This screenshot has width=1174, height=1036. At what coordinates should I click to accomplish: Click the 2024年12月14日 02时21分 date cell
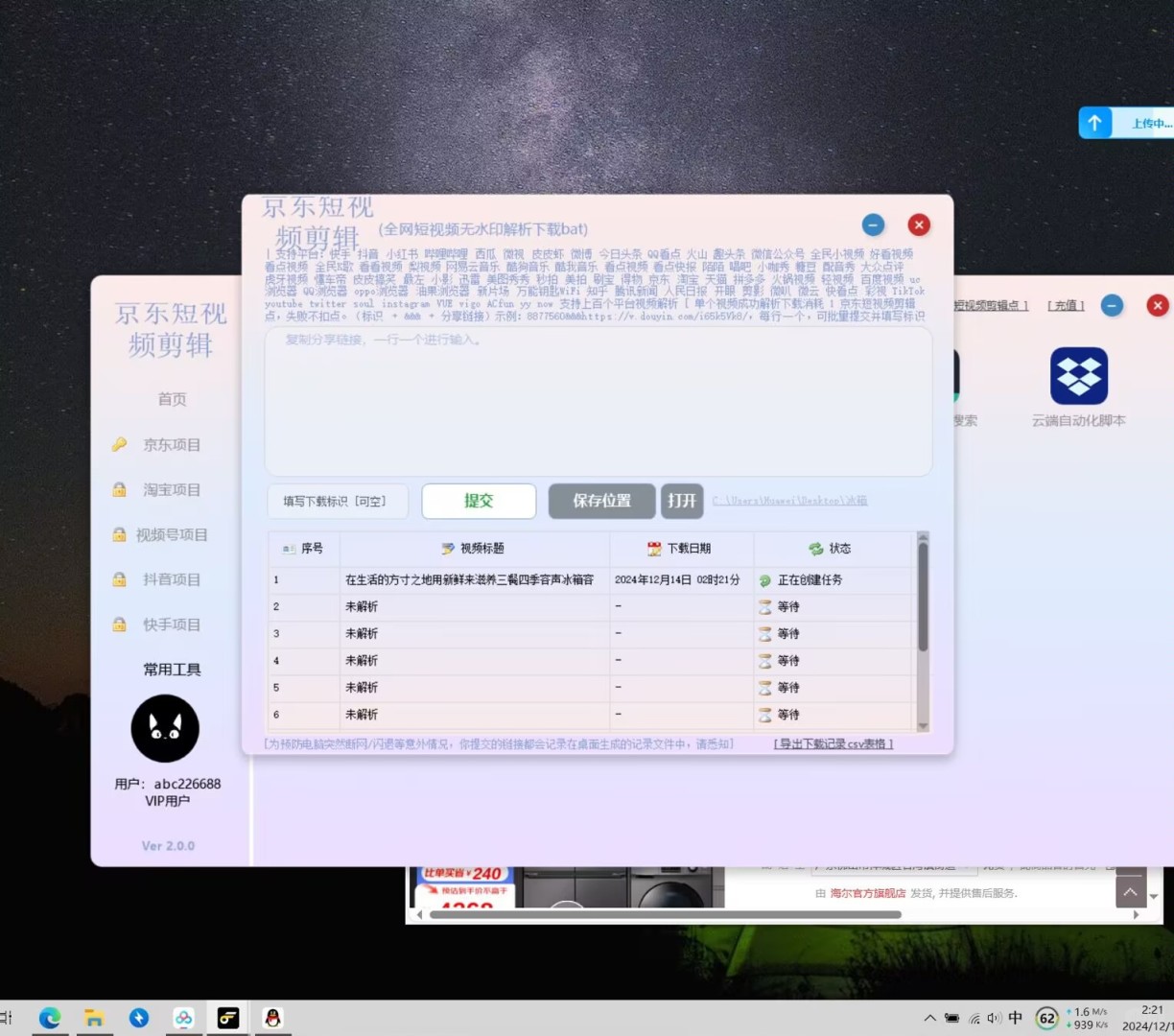[677, 580]
